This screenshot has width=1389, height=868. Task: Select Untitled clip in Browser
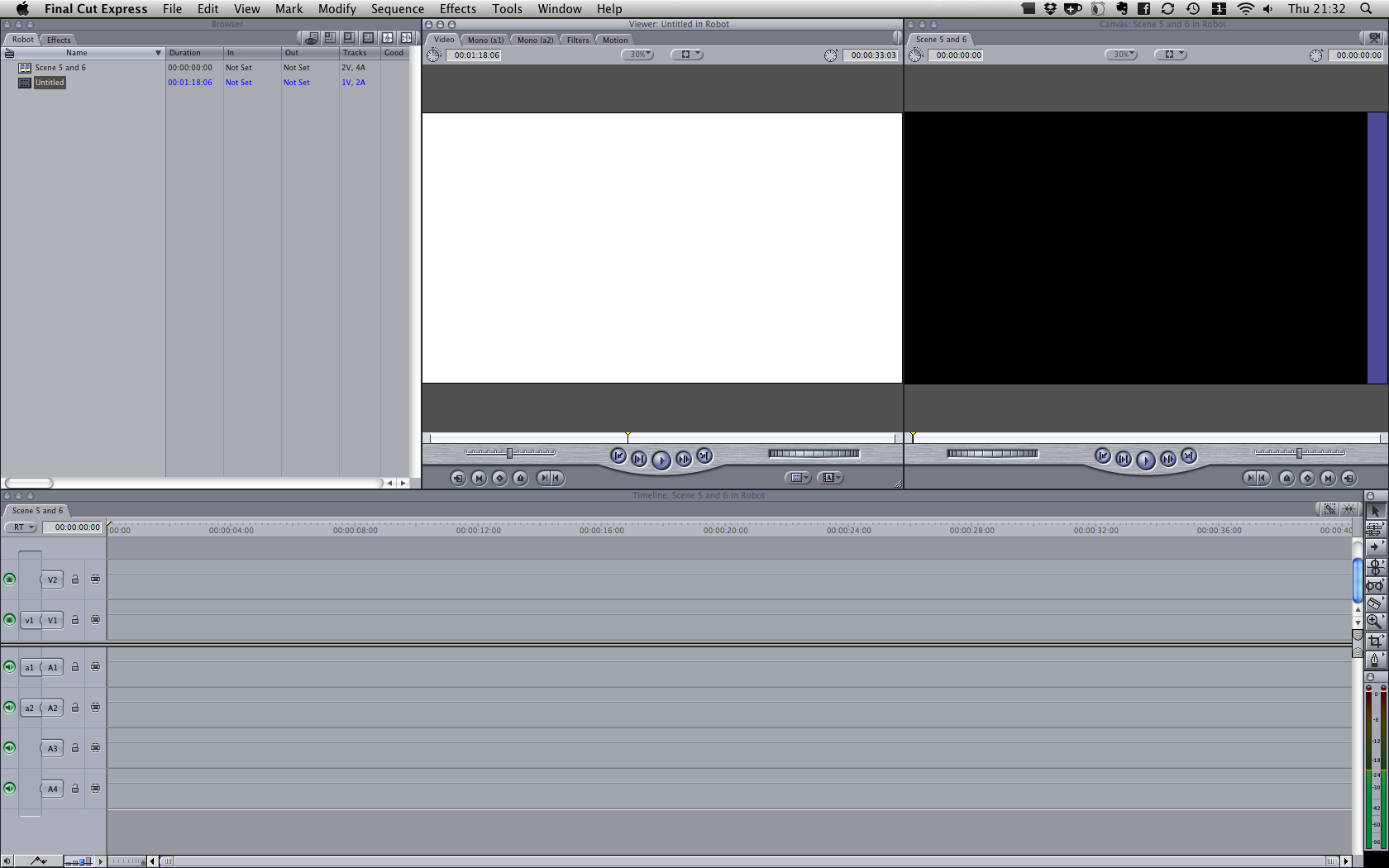[50, 83]
